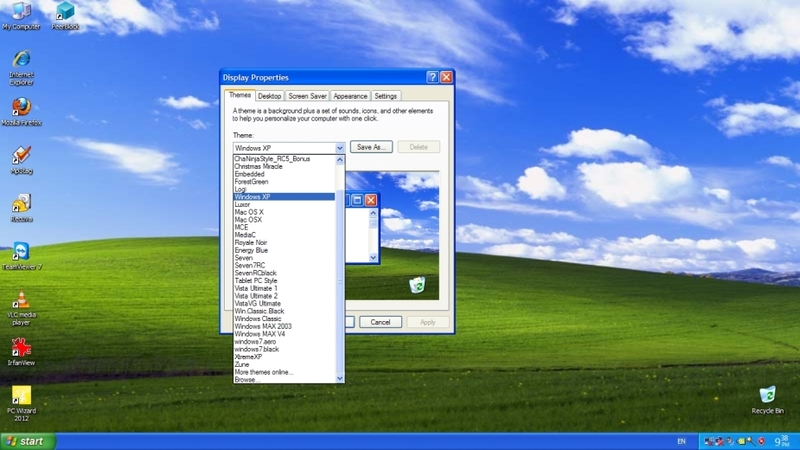Click the Cancel button
This screenshot has height=450, width=800.
pyautogui.click(x=380, y=322)
